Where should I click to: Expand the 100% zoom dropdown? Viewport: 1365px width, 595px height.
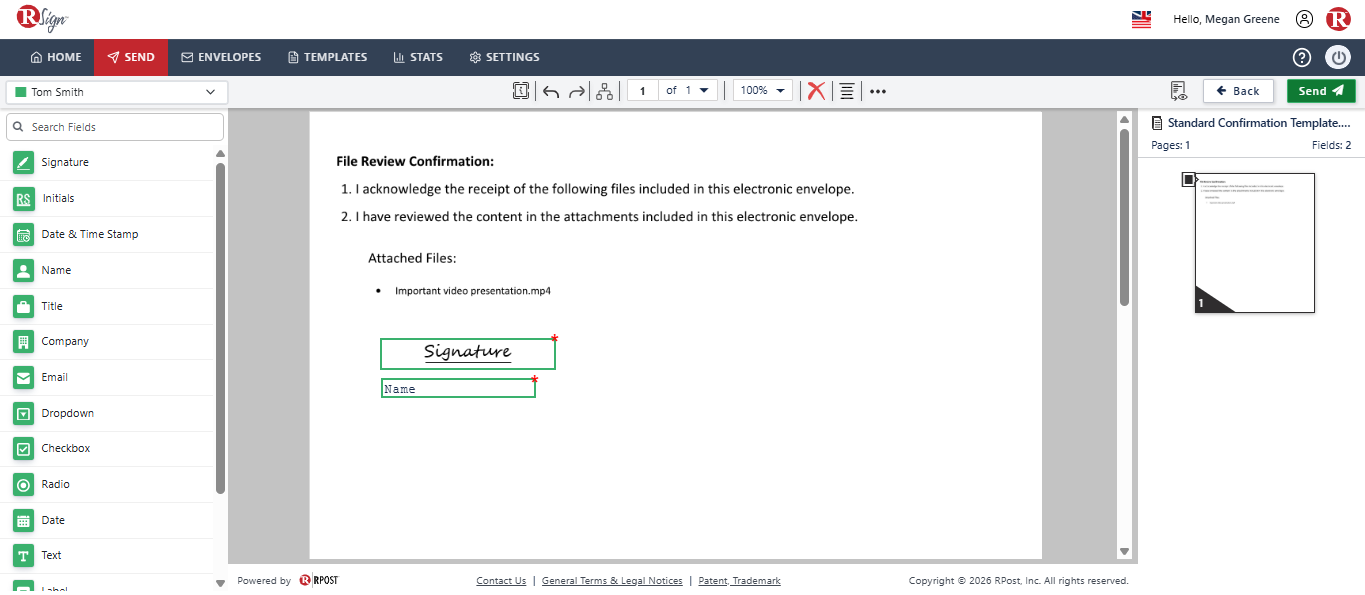click(x=762, y=90)
